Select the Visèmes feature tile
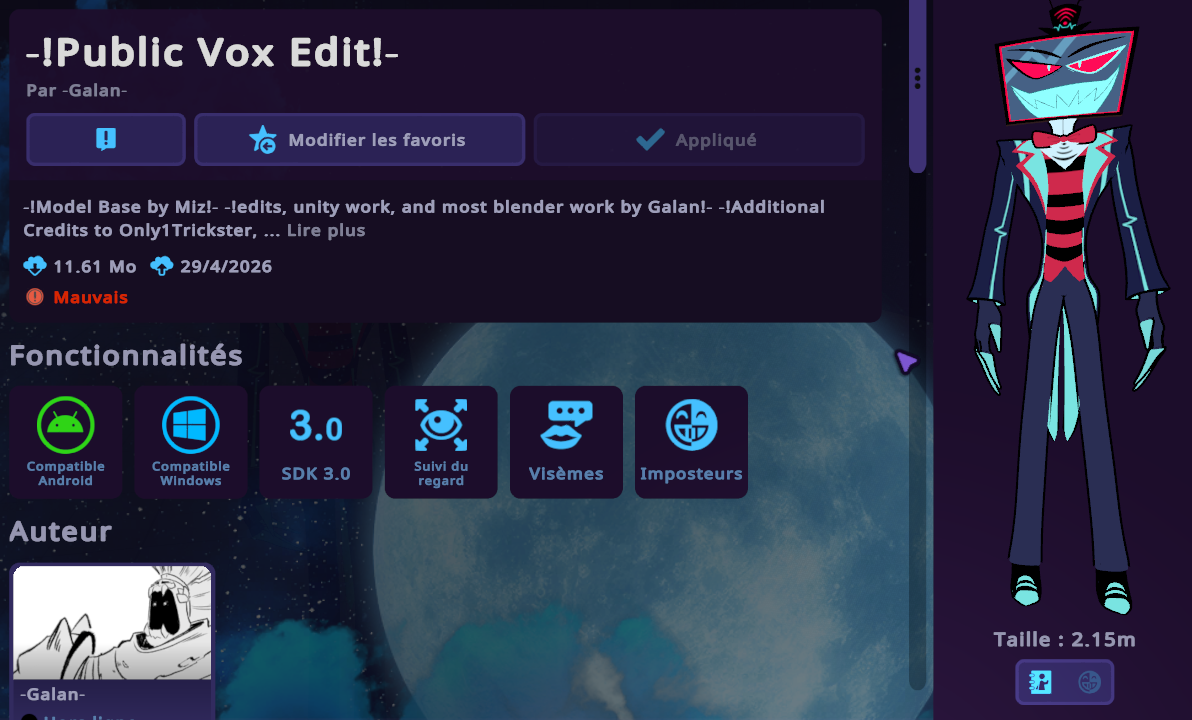Viewport: 1192px width, 720px height. coord(566,442)
